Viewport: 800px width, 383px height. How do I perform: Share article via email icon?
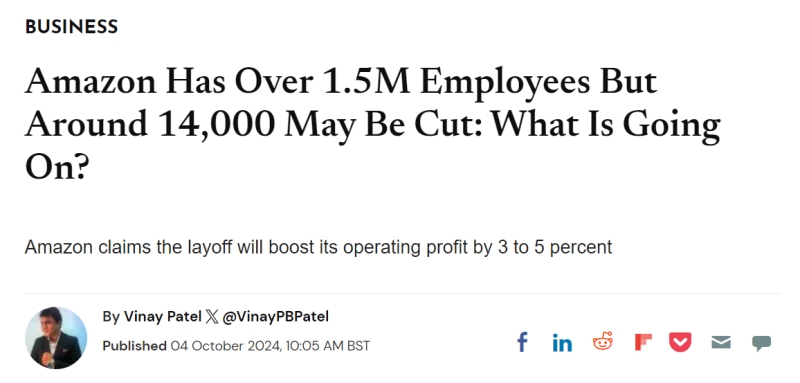pyautogui.click(x=721, y=342)
